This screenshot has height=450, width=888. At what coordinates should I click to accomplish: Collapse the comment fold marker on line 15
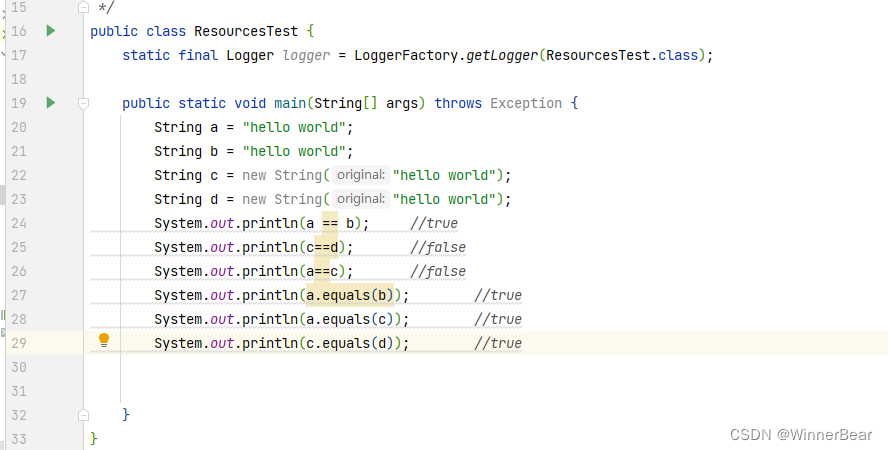point(83,7)
